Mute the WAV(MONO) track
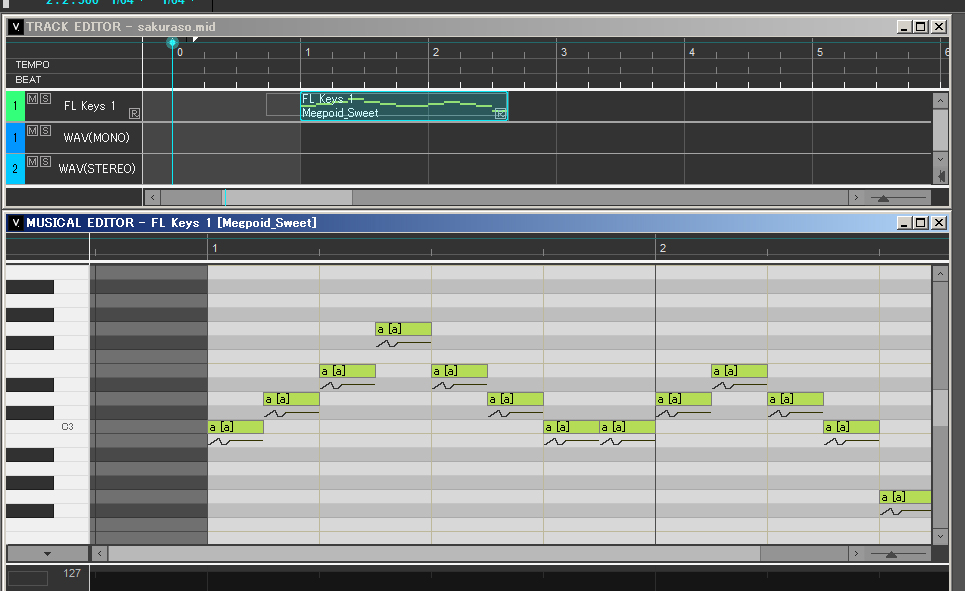 33,131
